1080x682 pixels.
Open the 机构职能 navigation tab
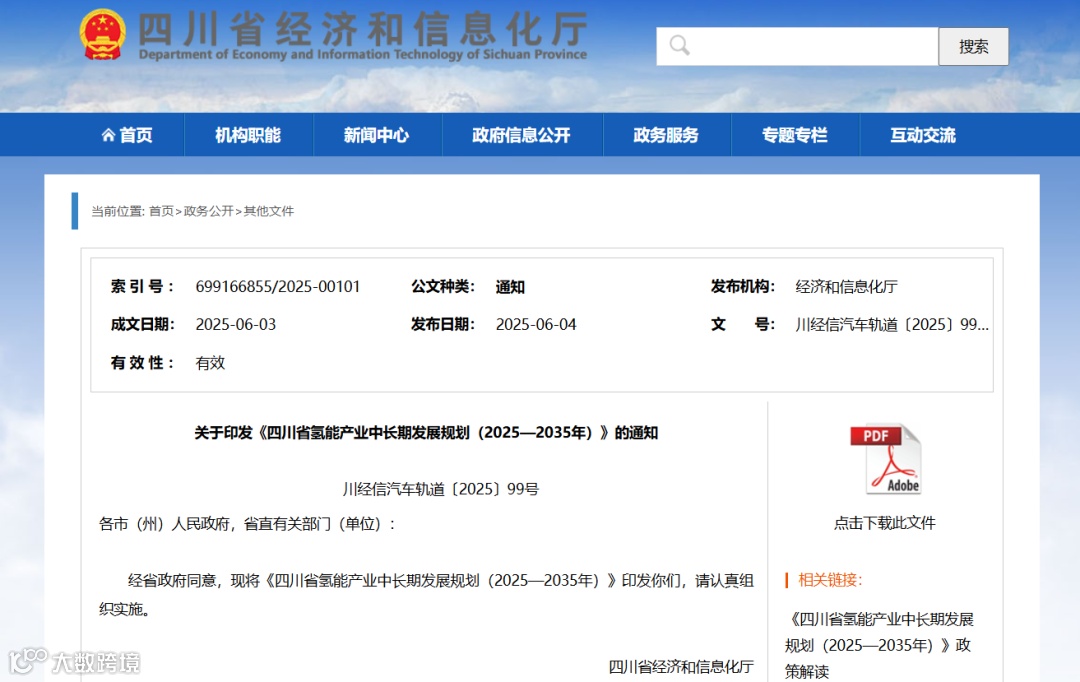click(x=248, y=135)
